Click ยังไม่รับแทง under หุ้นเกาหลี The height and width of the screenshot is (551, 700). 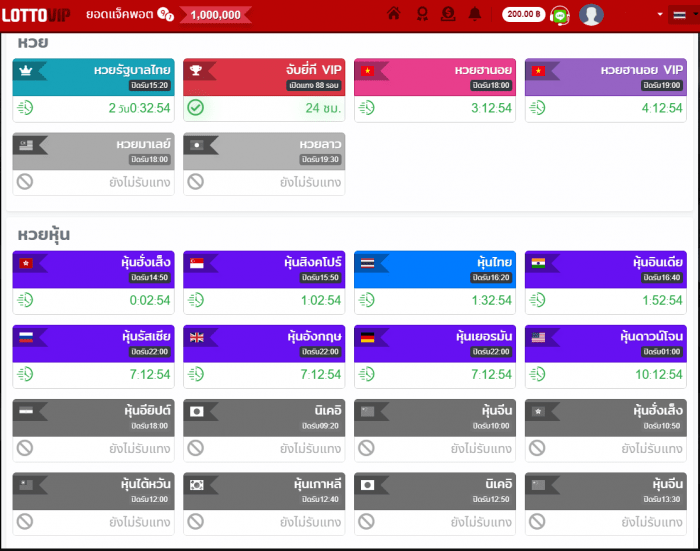[310, 522]
